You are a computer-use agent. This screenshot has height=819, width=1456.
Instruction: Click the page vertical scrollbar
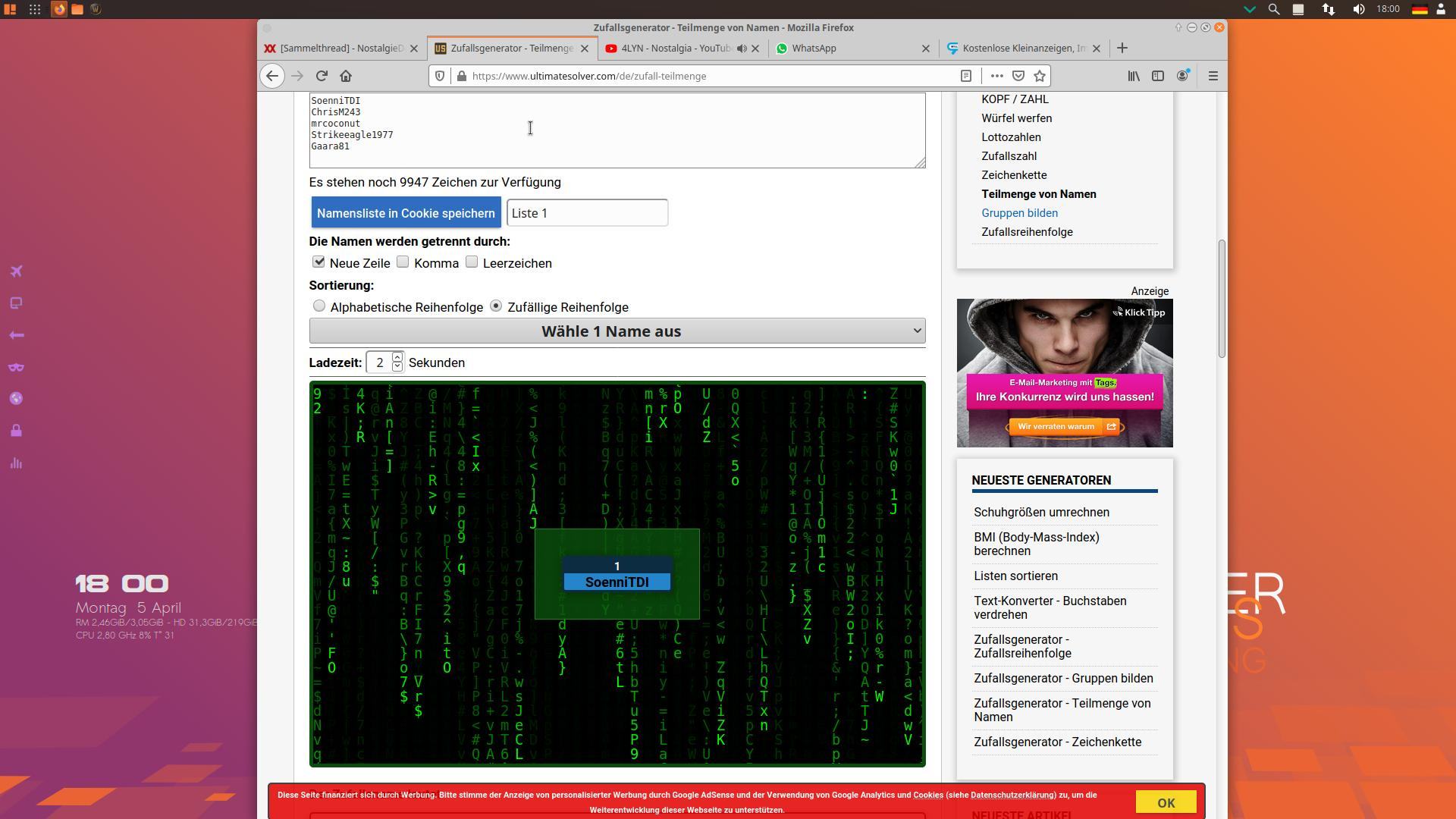(1222, 299)
